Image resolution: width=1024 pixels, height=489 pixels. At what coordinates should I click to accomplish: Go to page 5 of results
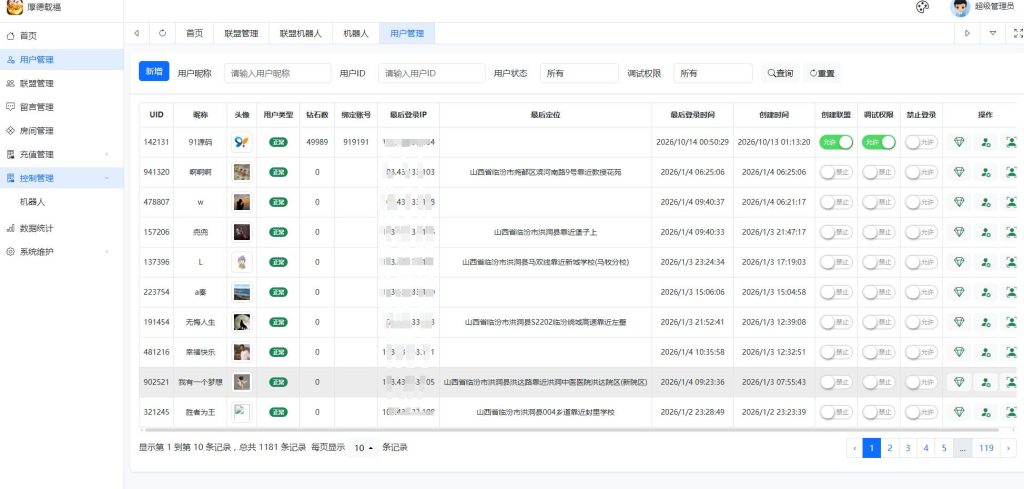[x=944, y=448]
